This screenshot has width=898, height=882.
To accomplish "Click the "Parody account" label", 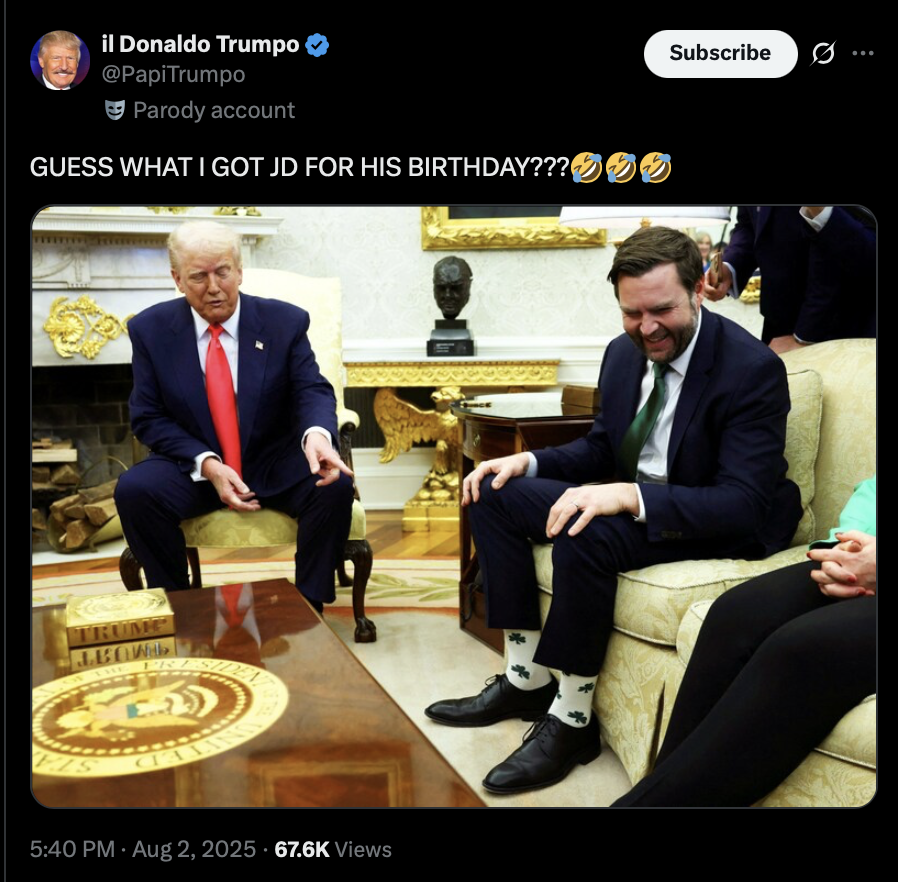I will (214, 110).
